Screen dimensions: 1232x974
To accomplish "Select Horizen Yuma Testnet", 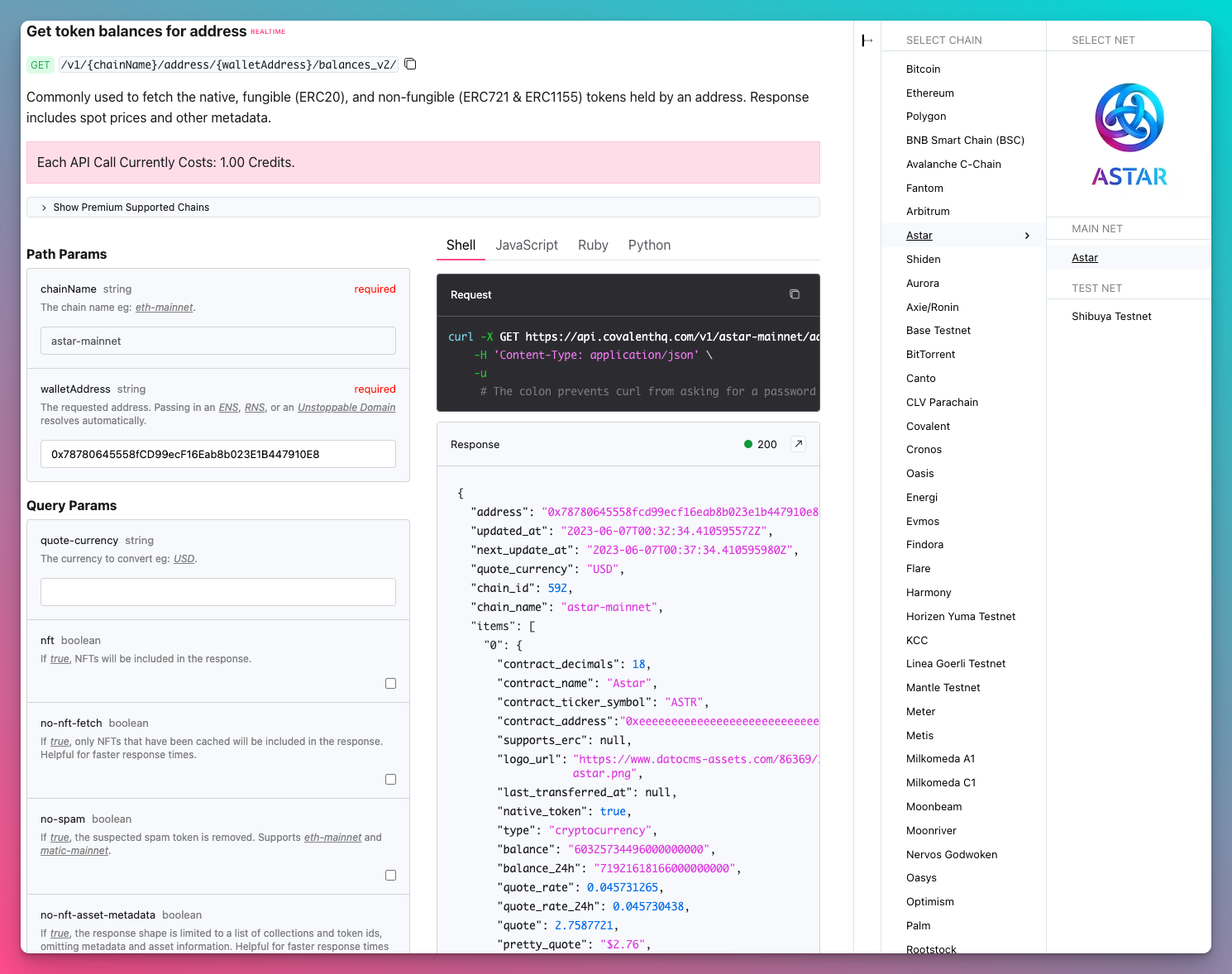I will tap(960, 617).
